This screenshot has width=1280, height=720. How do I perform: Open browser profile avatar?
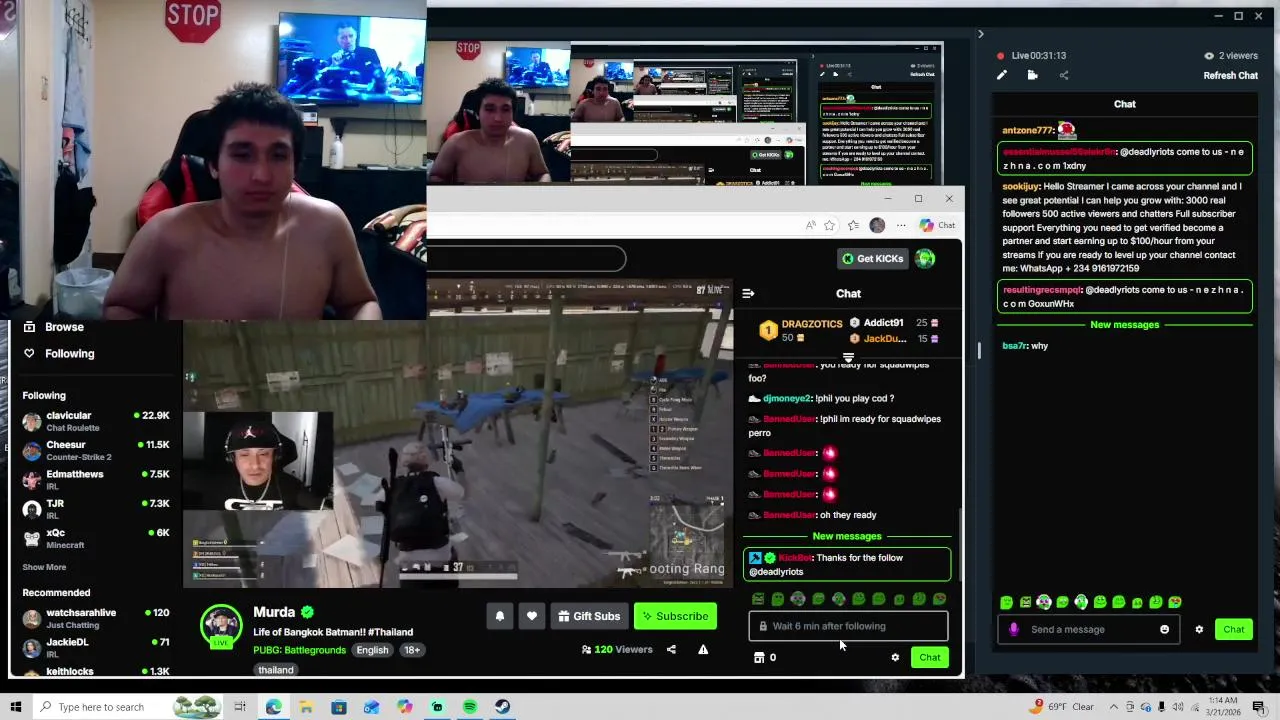(x=877, y=225)
